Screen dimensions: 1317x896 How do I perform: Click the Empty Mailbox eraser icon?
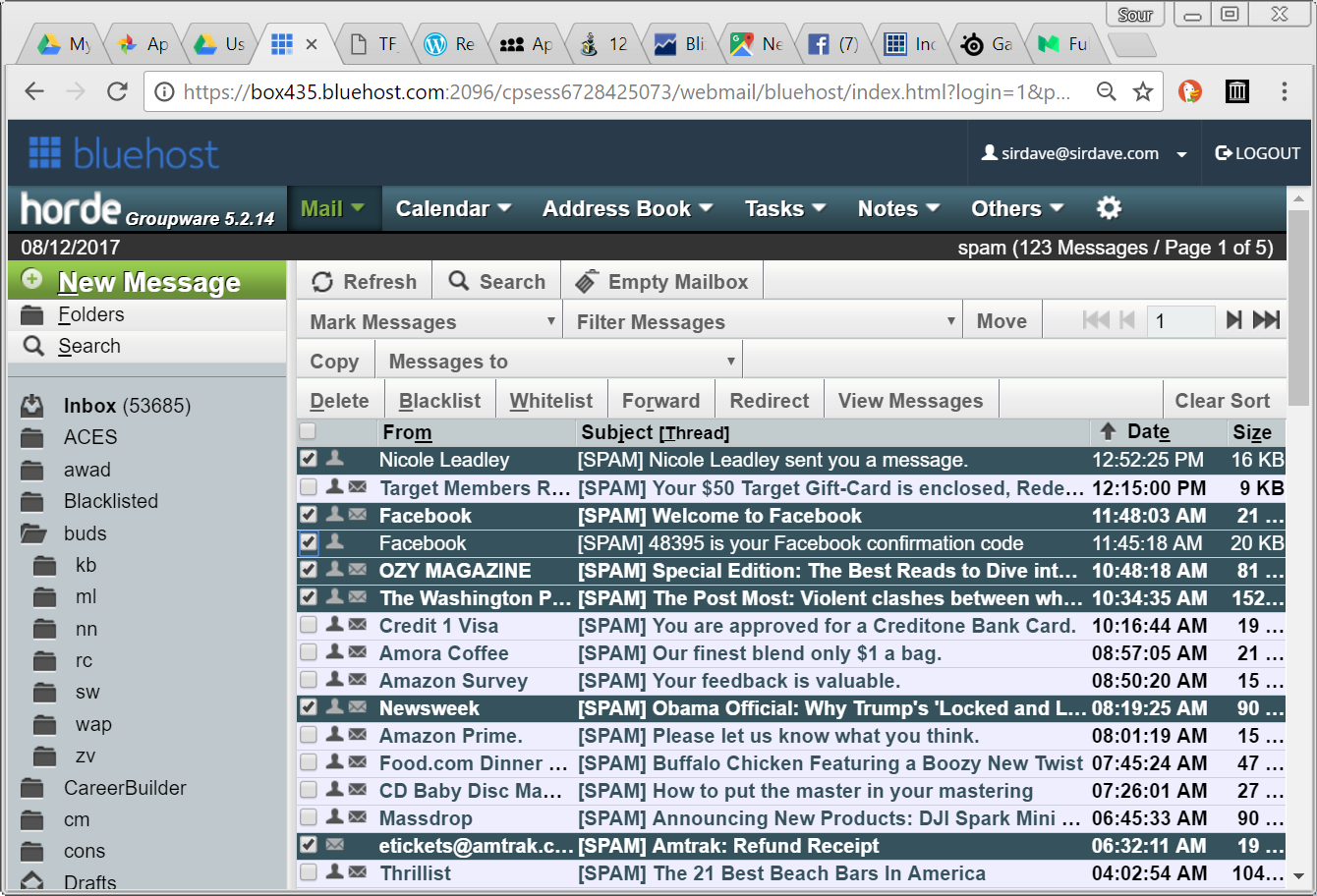588,282
